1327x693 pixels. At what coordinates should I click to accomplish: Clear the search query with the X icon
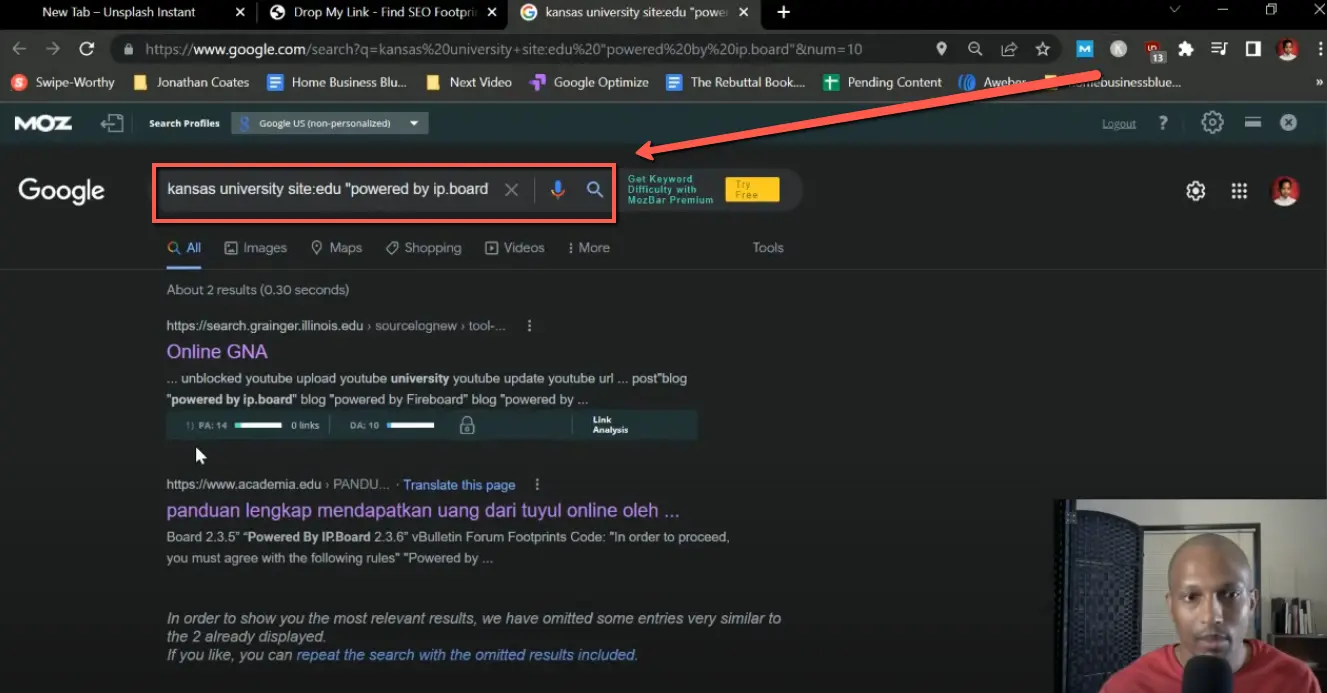coord(511,189)
